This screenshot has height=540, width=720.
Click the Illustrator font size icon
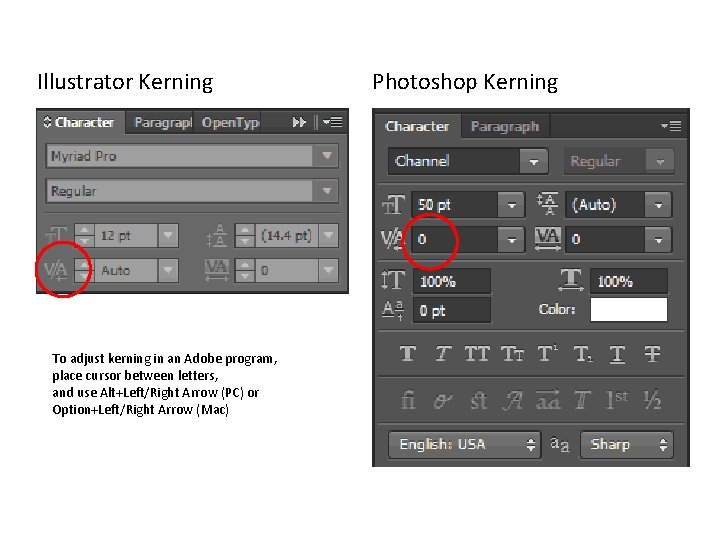click(56, 236)
